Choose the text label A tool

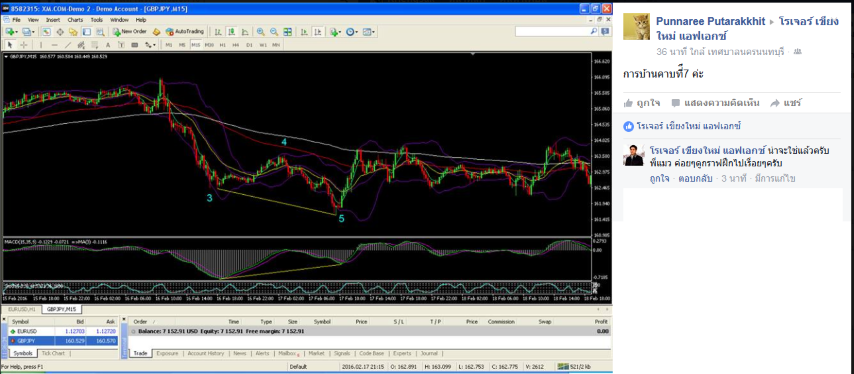(108, 45)
